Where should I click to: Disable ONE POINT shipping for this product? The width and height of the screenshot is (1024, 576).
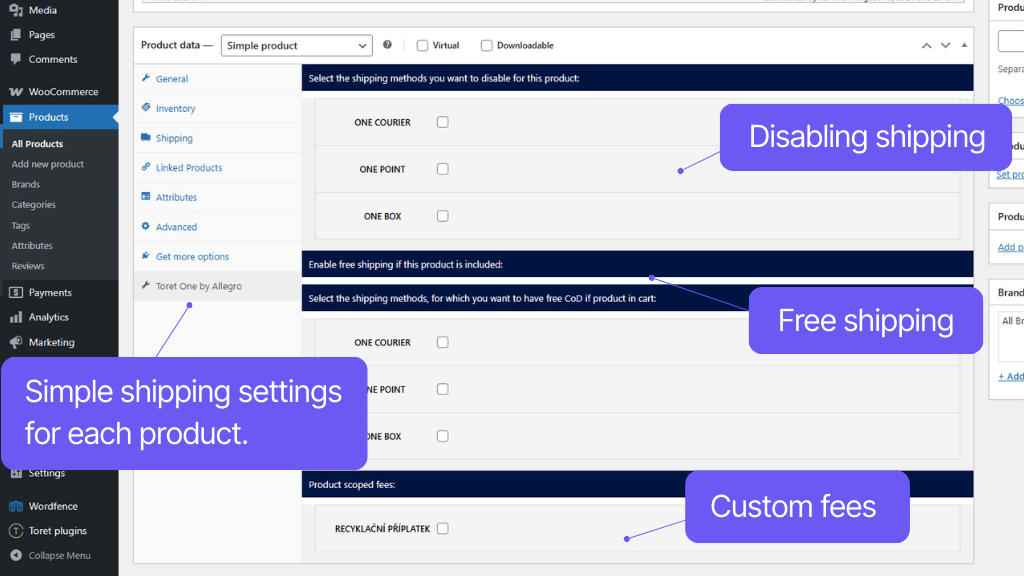tap(443, 169)
